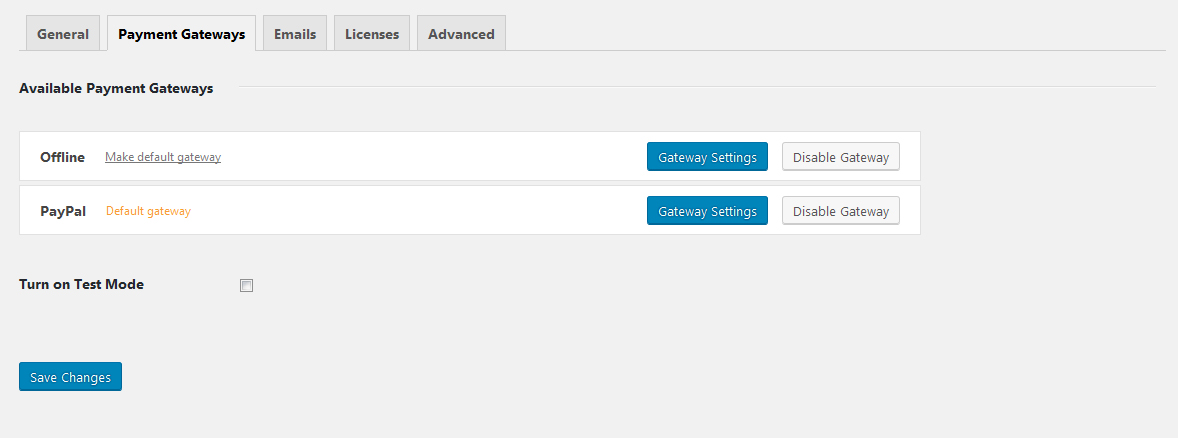The image size is (1178, 438).
Task: Disable the Offline gateway
Action: point(840,157)
